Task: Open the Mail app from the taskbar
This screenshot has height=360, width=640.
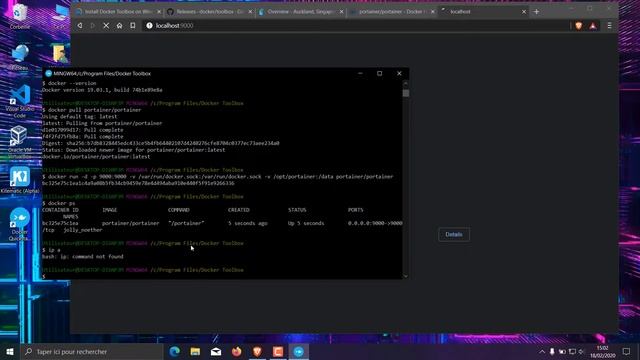Action: click(x=216, y=351)
